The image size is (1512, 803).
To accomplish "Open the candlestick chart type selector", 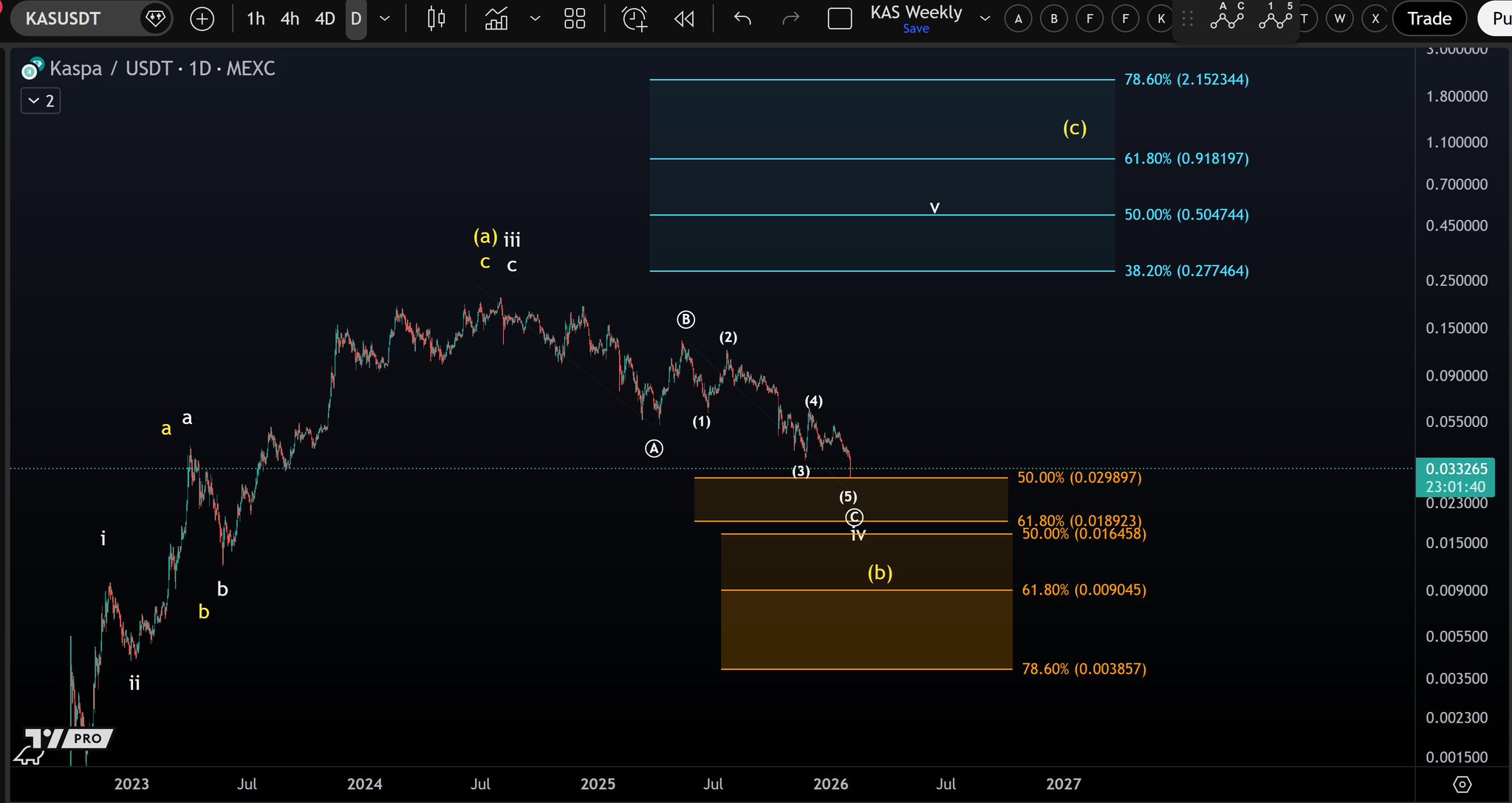I will 436,18.
